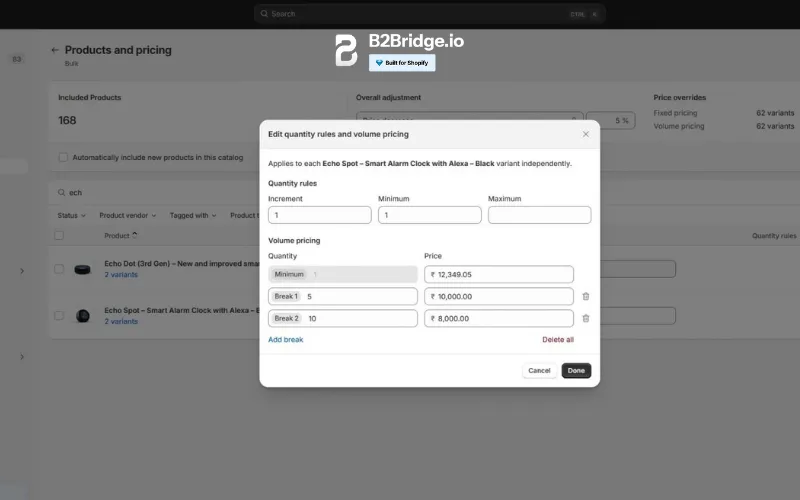The height and width of the screenshot is (500, 800).
Task: Click the Done button
Action: click(576, 370)
